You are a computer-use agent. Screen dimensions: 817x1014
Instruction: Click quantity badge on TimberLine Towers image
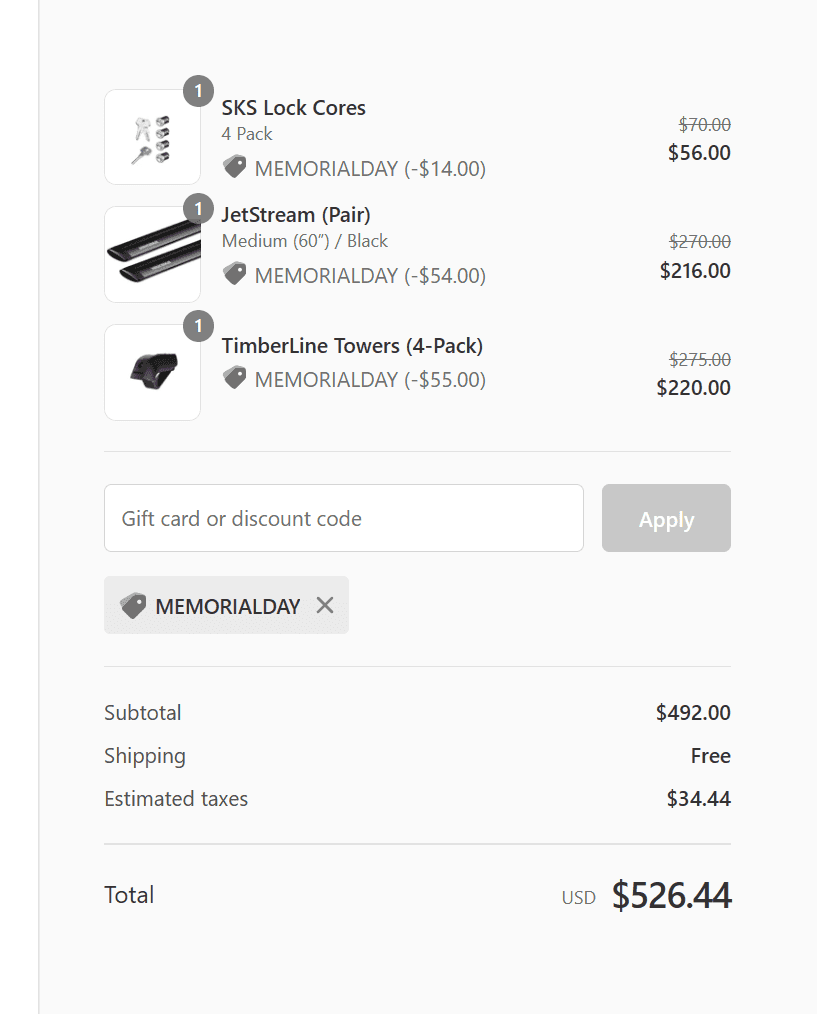point(198,326)
